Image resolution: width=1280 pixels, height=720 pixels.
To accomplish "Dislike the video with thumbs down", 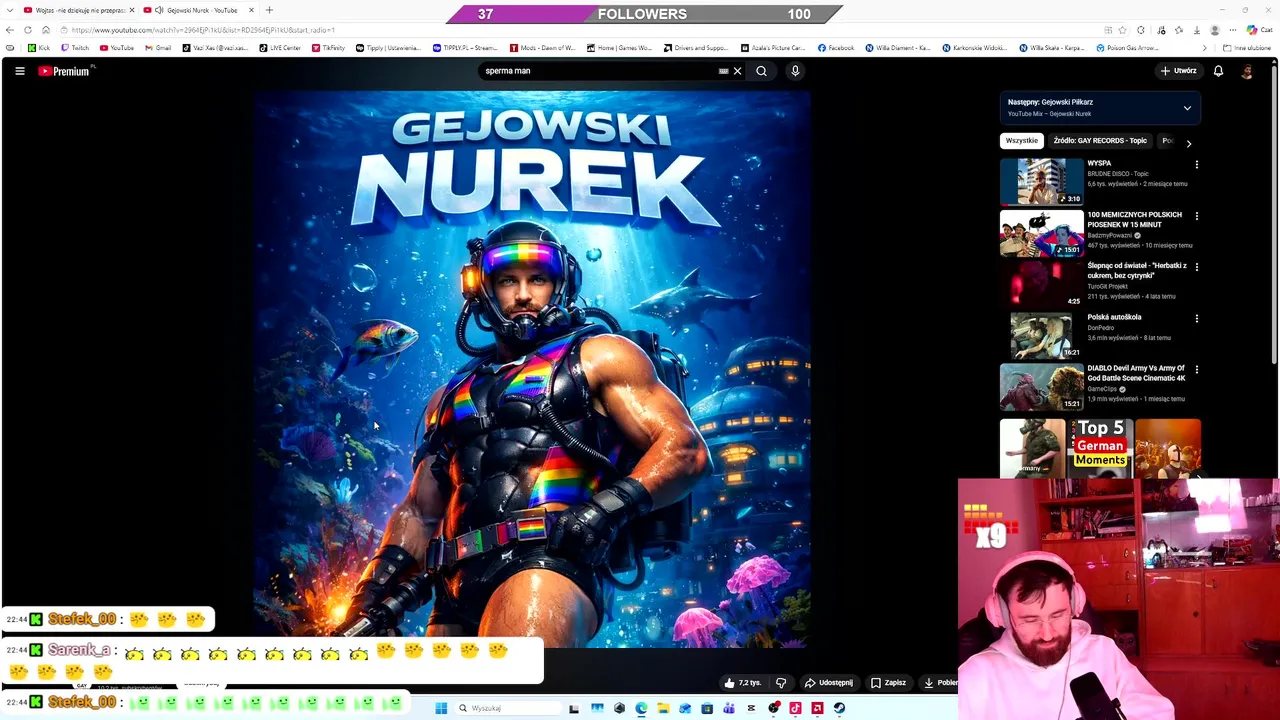I will coord(781,683).
